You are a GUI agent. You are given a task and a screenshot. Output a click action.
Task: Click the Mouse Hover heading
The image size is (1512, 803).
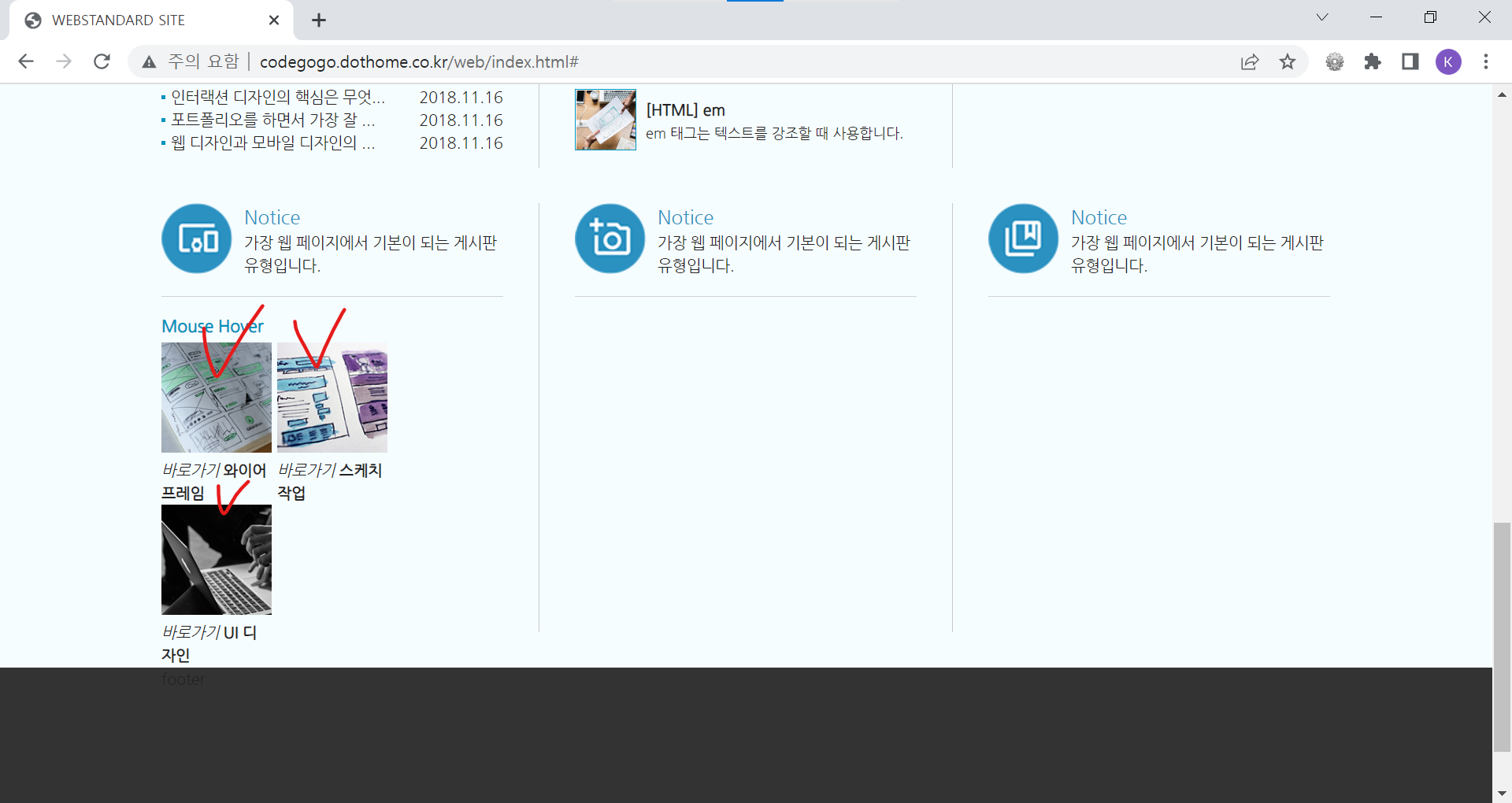(x=213, y=326)
